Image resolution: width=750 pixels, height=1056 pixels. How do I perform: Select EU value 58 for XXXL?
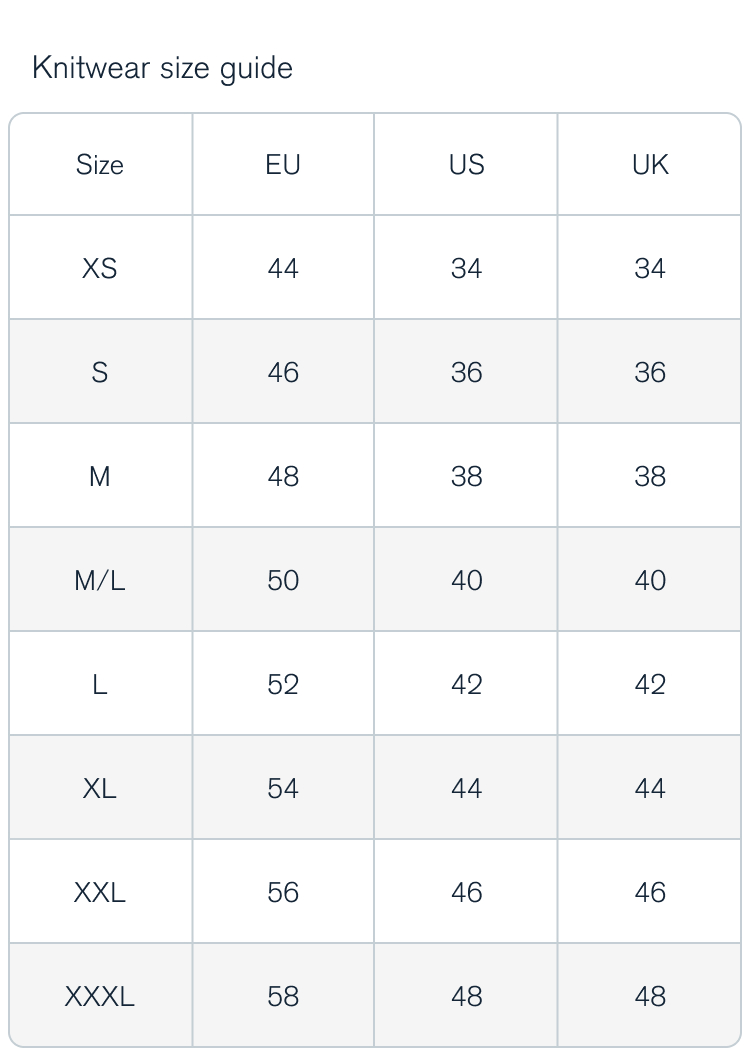(x=283, y=997)
